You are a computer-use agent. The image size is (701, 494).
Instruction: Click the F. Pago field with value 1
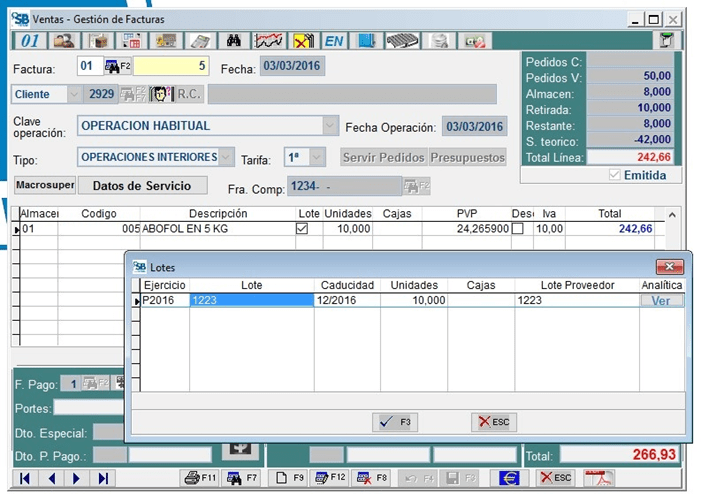click(x=70, y=384)
